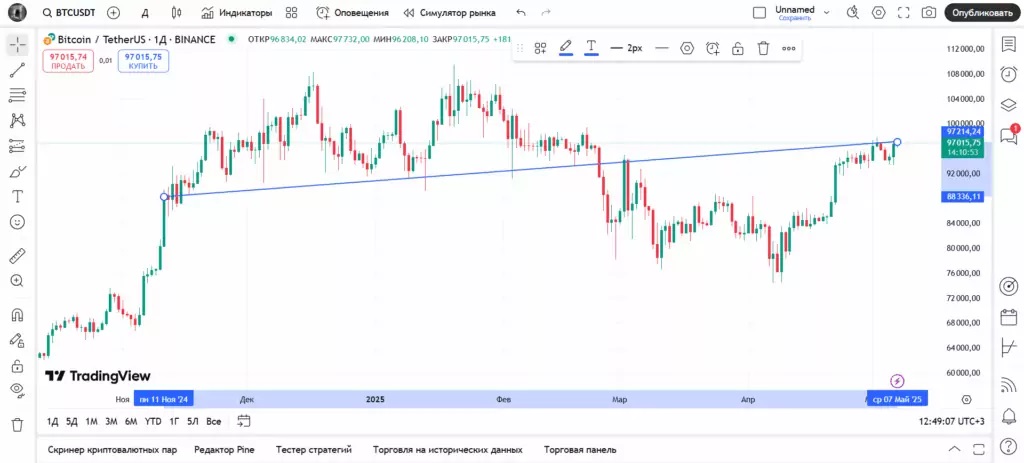Select the Все date range
The height and width of the screenshot is (463, 1024).
214,422
